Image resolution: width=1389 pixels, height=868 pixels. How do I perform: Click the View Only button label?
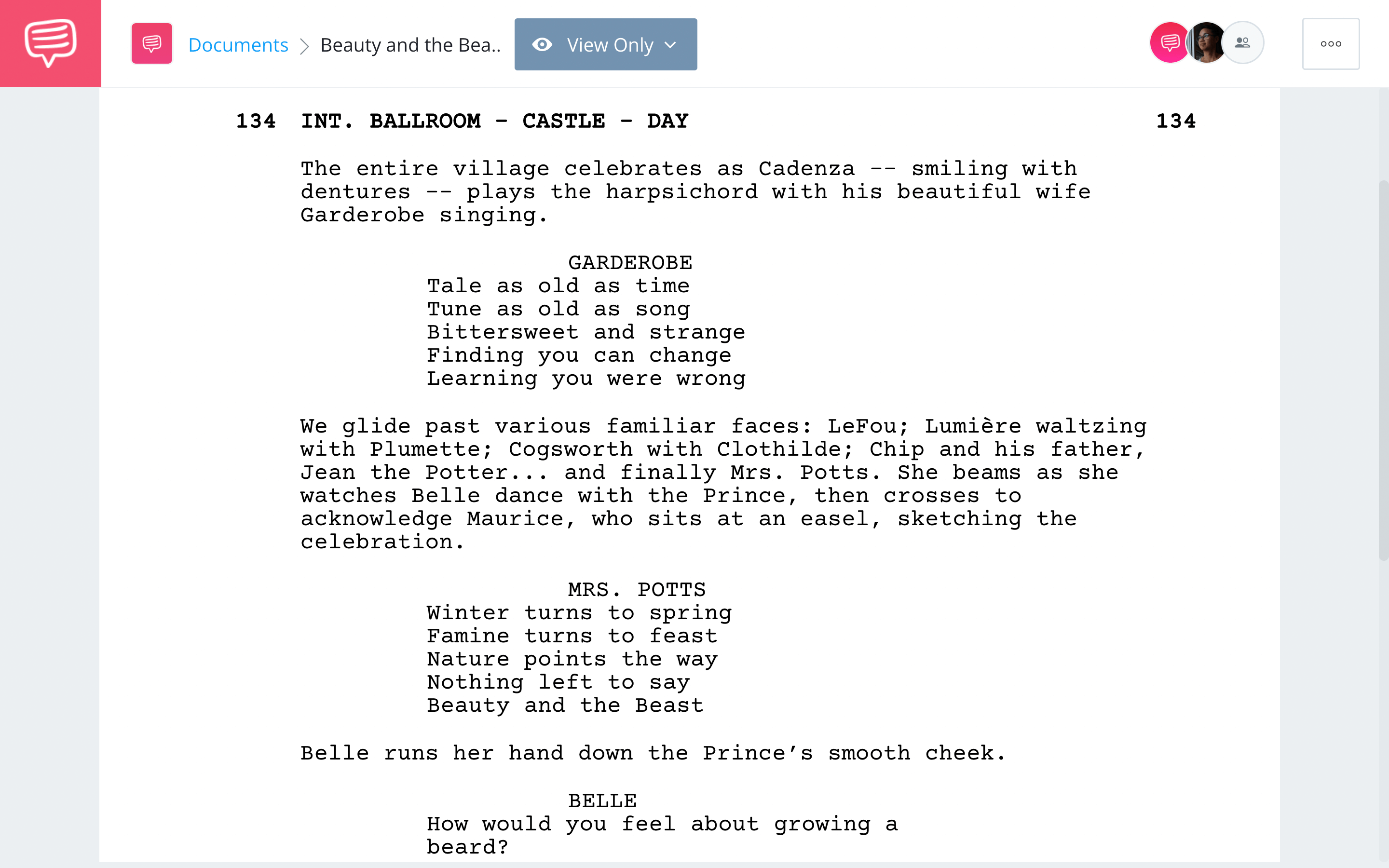(x=609, y=44)
